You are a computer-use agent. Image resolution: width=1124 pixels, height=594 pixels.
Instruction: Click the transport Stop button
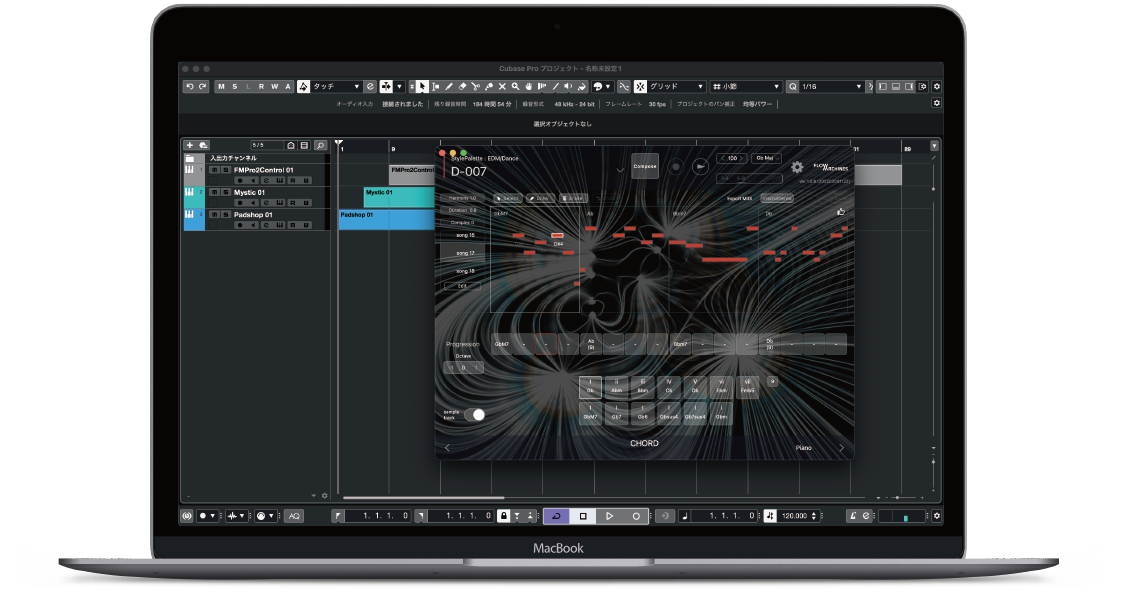[x=583, y=516]
